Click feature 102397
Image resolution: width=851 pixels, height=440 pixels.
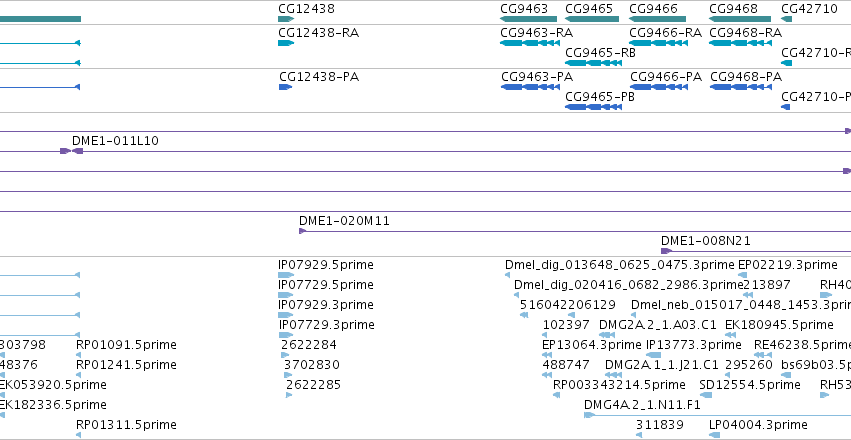pyautogui.click(x=566, y=325)
